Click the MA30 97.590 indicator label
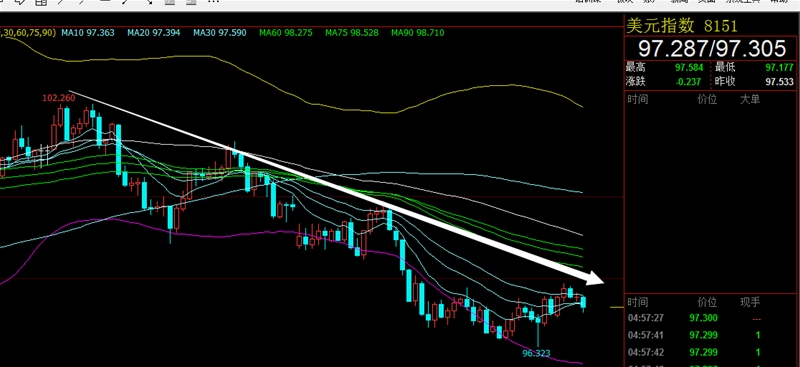The height and width of the screenshot is (367, 800). [x=219, y=33]
